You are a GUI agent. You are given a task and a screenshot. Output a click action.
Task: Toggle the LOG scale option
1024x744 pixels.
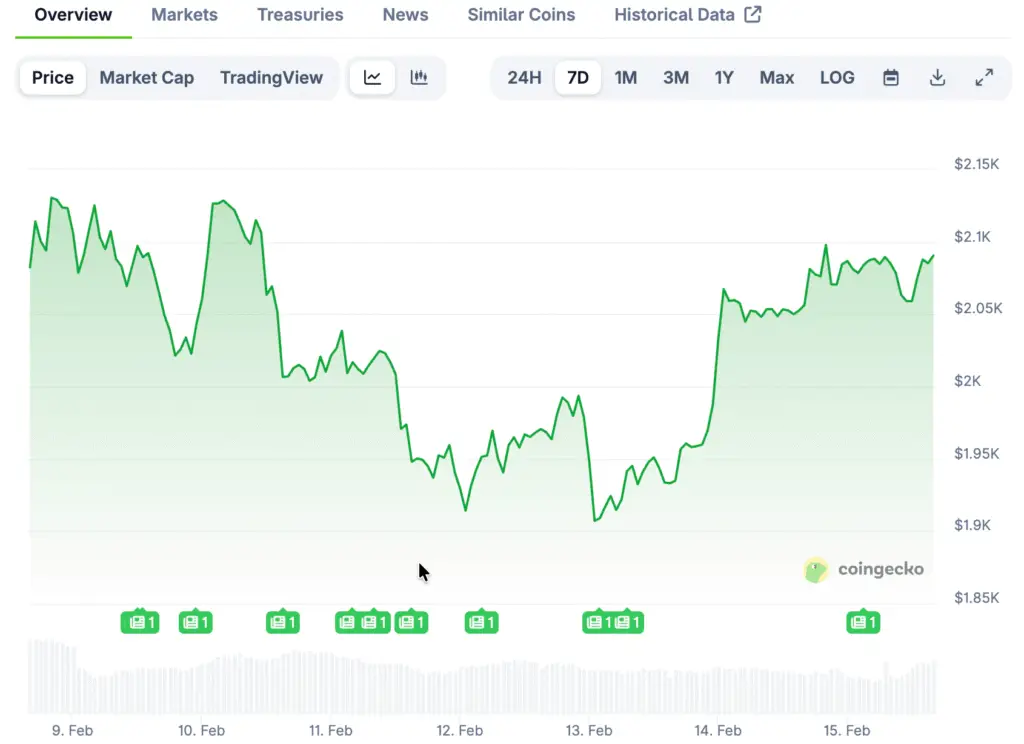coord(837,78)
